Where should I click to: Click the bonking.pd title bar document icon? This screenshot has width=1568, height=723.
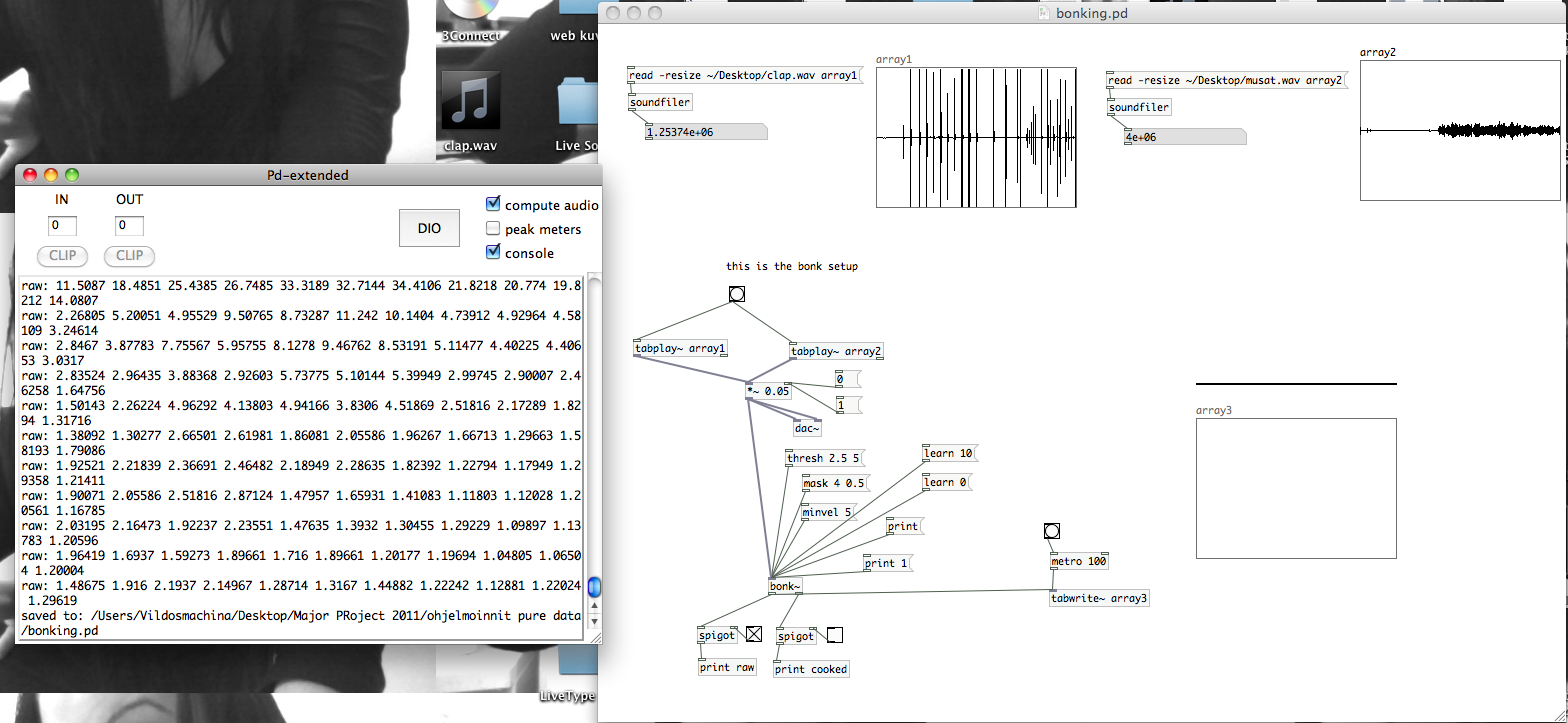click(1045, 13)
